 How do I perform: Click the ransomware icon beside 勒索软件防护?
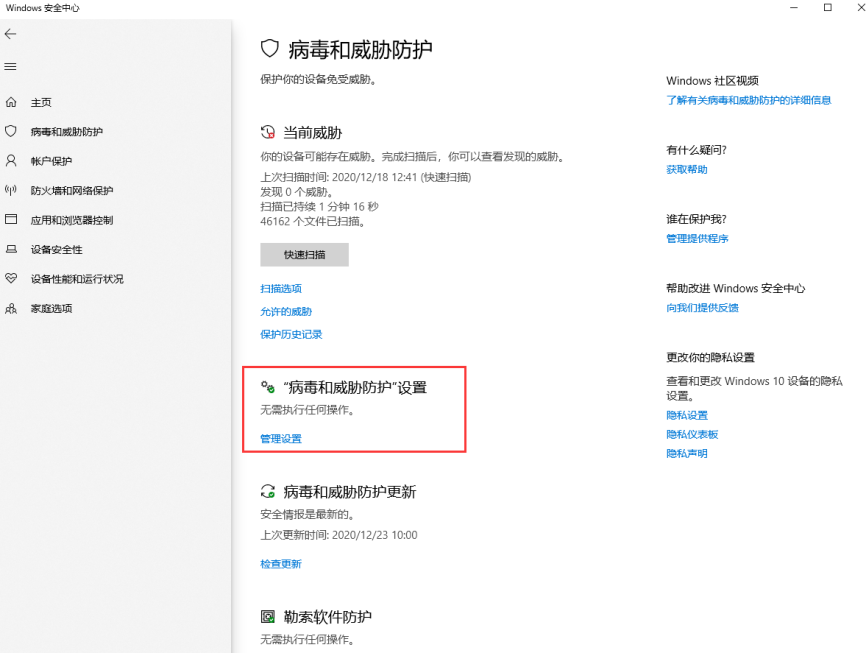tap(268, 617)
